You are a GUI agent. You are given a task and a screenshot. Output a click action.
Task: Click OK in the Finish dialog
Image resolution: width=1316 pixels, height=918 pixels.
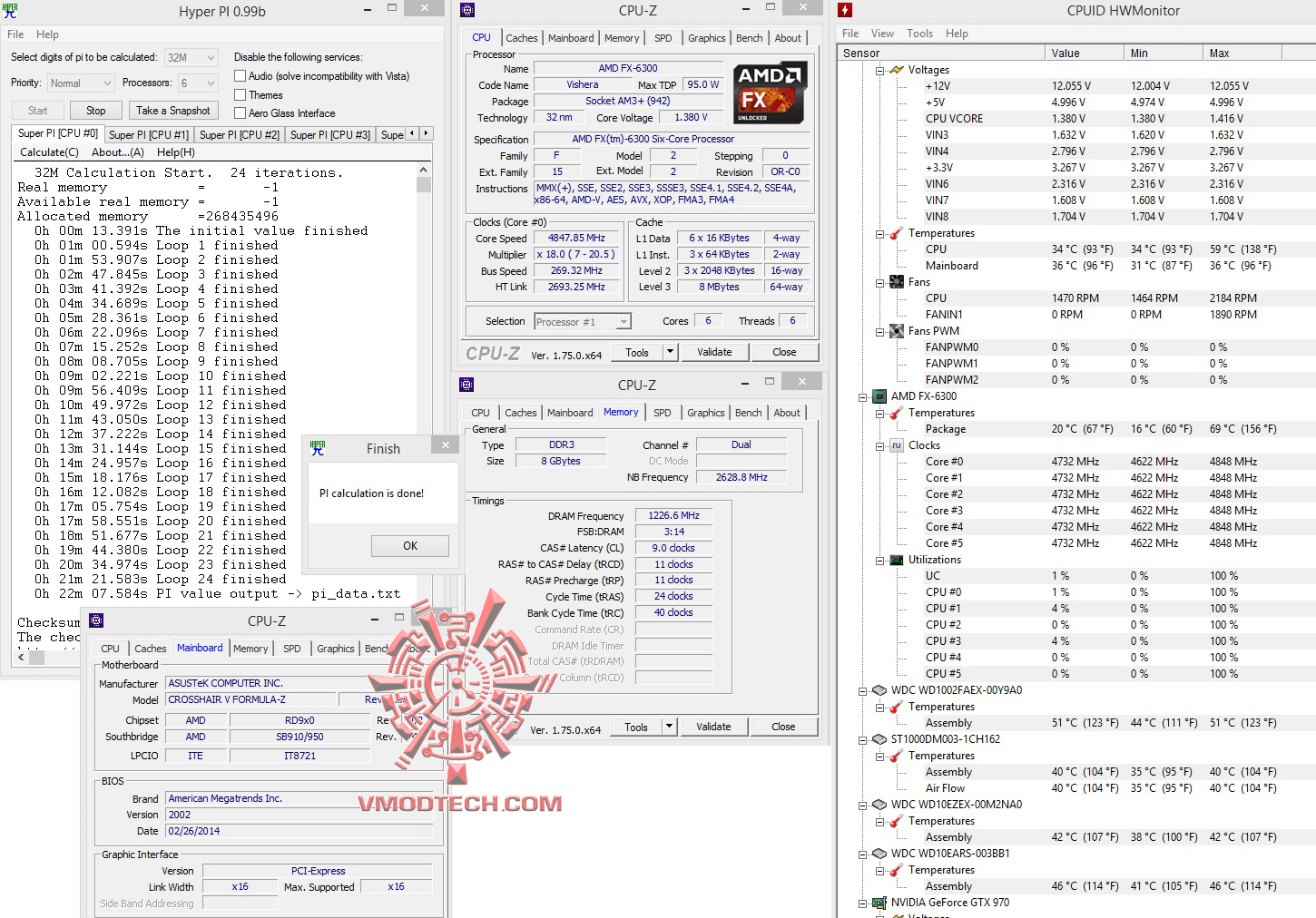tap(410, 546)
